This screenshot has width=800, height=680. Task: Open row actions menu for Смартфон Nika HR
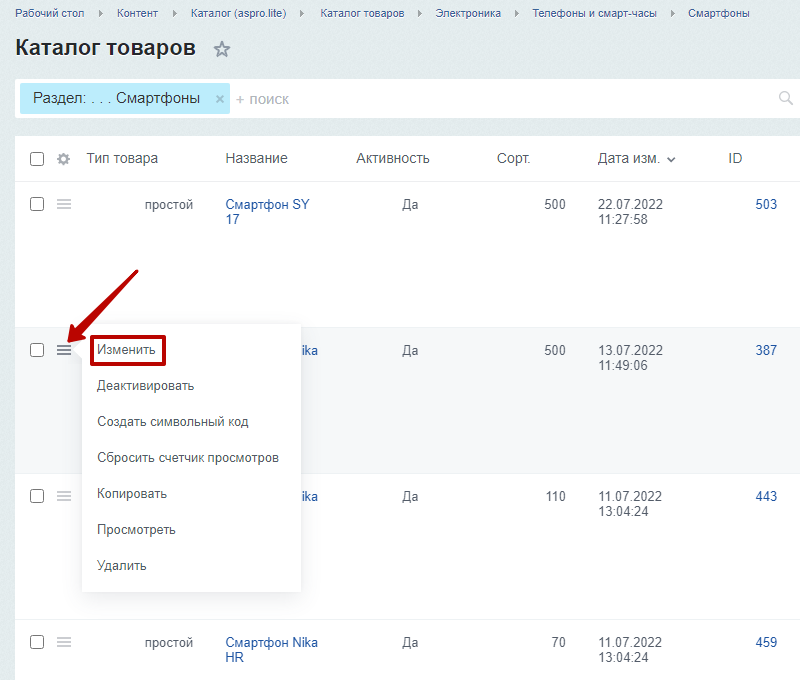pos(64,642)
